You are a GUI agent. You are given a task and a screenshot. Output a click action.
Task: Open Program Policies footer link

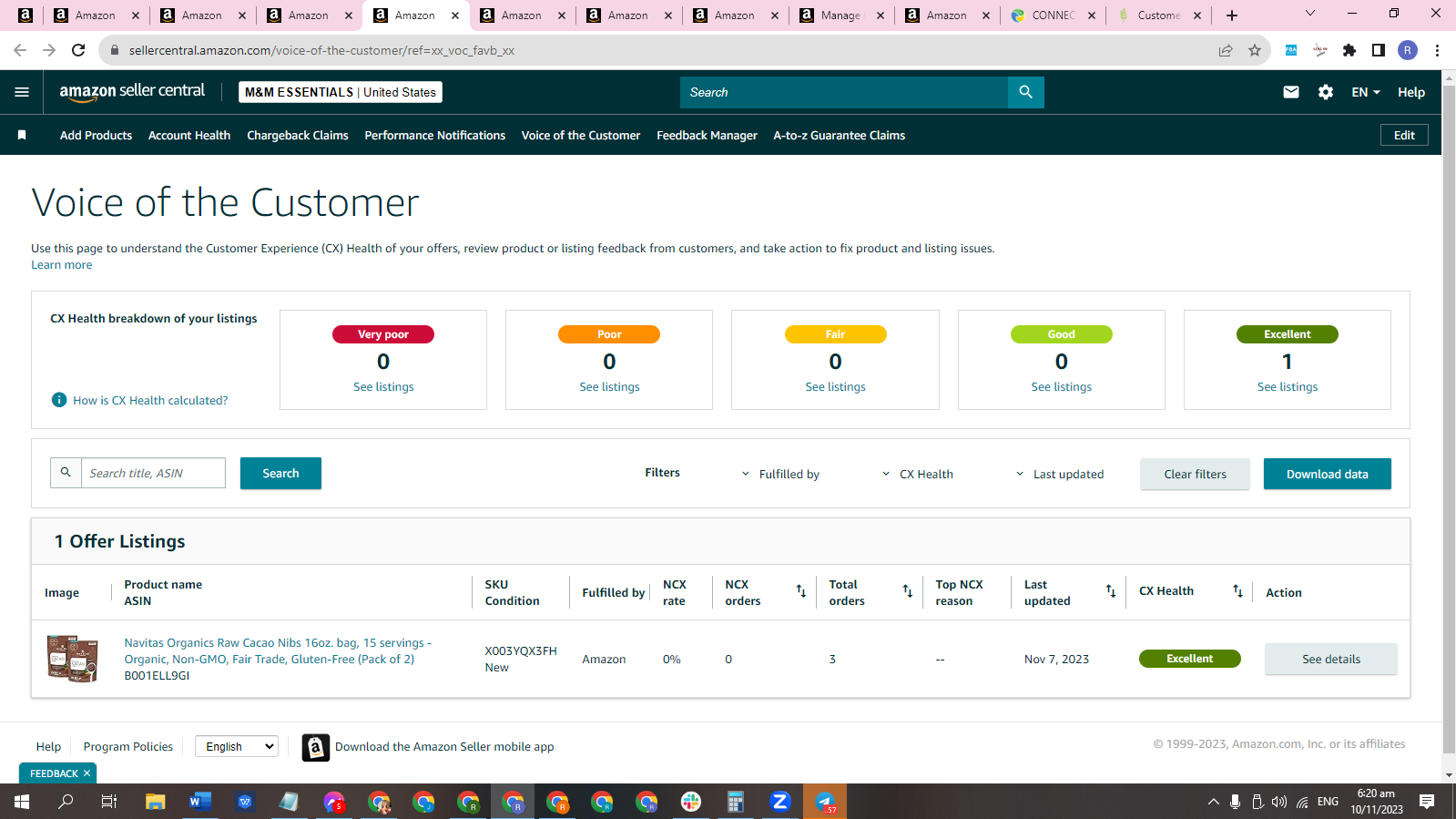point(127,746)
